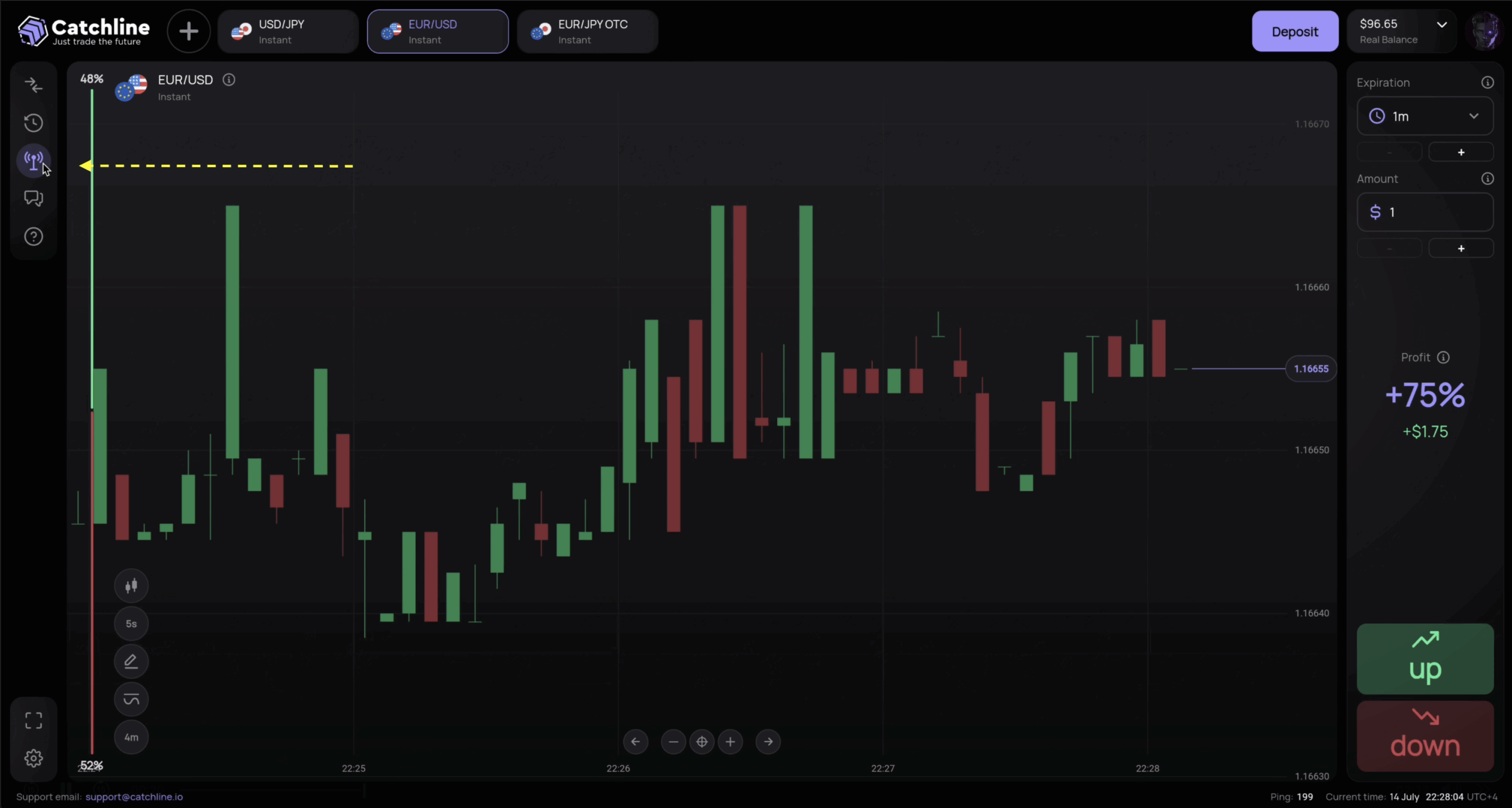Image resolution: width=1512 pixels, height=808 pixels.
Task: Open the drawing tools pencil icon
Action: 131,661
